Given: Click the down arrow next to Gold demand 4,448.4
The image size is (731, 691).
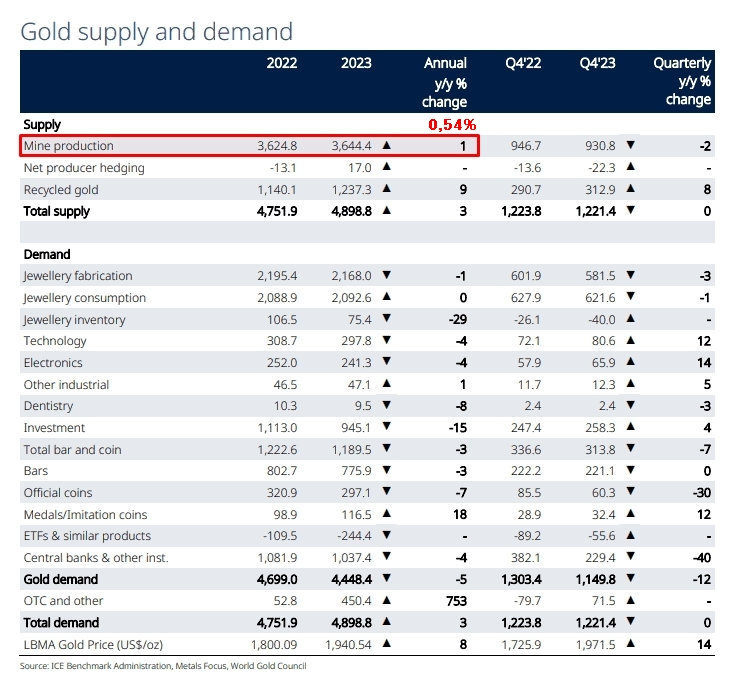Looking at the screenshot, I should (387, 579).
